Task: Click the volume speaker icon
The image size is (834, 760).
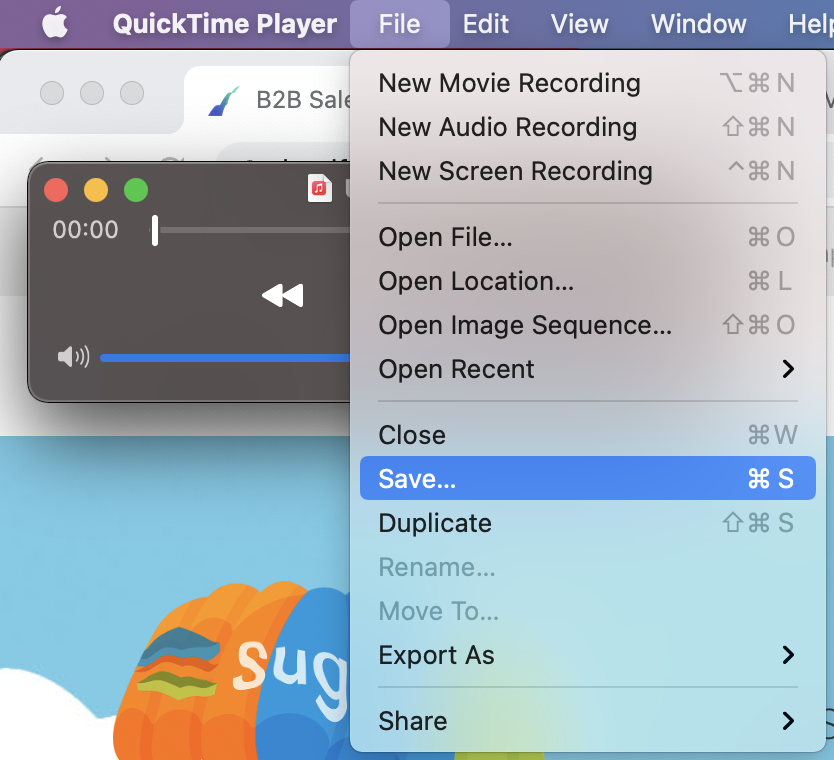Action: coord(73,357)
